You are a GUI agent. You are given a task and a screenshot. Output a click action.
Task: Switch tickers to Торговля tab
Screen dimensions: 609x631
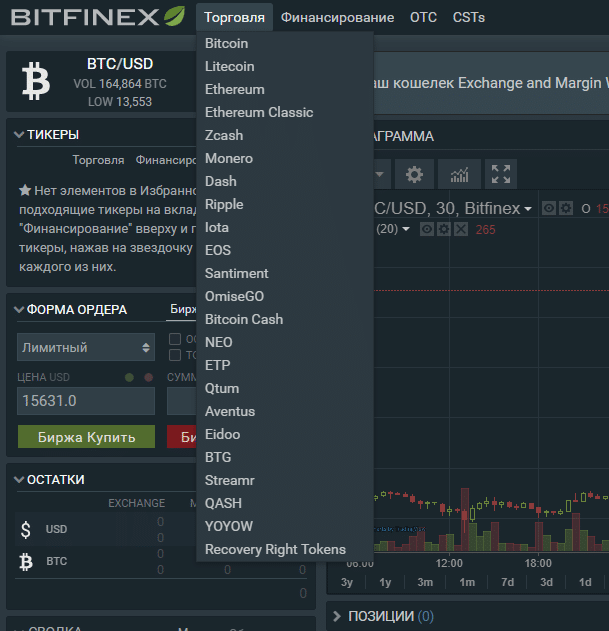point(98,160)
